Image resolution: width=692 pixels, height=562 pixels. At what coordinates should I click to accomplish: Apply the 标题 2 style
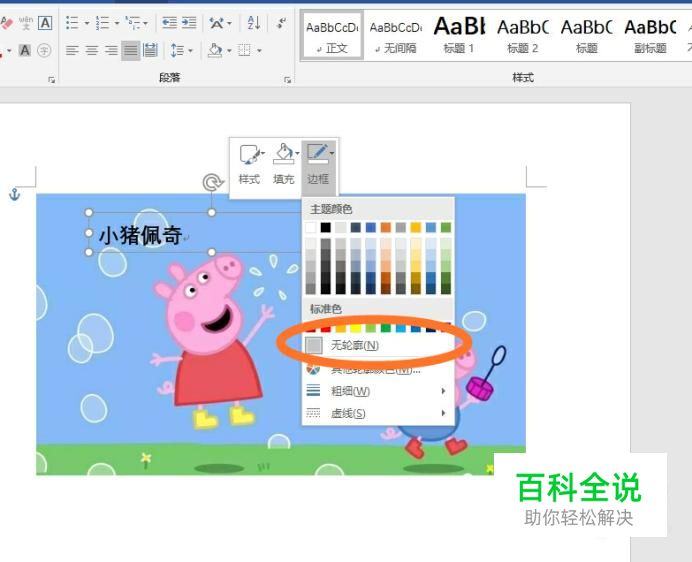[523, 36]
